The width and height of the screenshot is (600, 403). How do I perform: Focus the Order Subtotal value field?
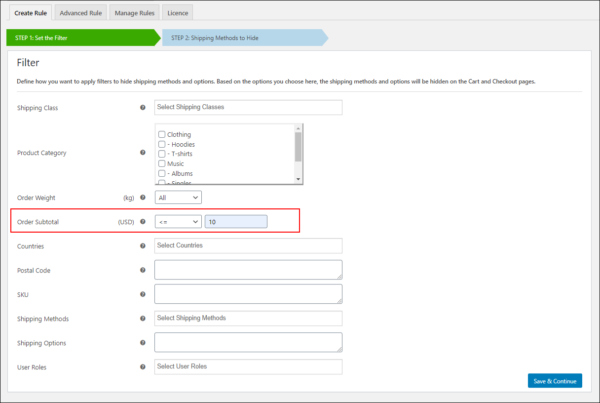point(236,222)
